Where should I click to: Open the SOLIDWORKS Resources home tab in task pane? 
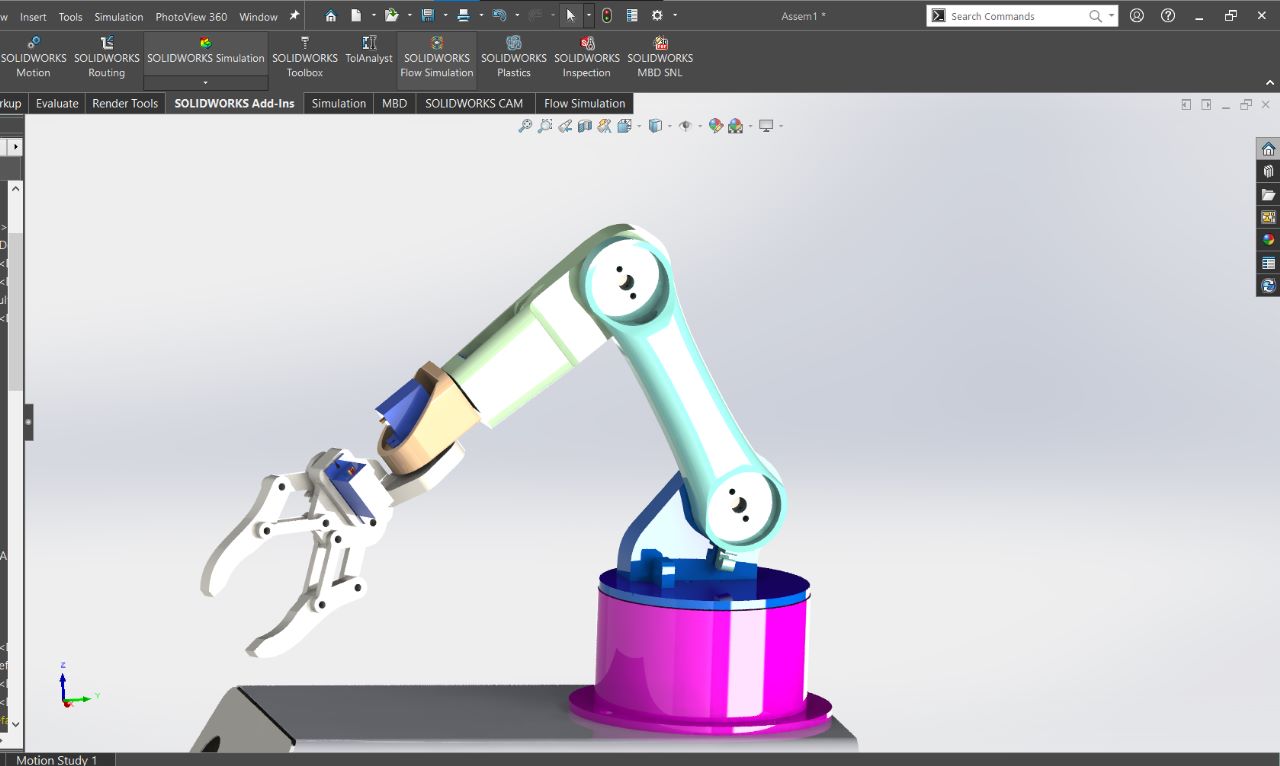coord(1268,149)
